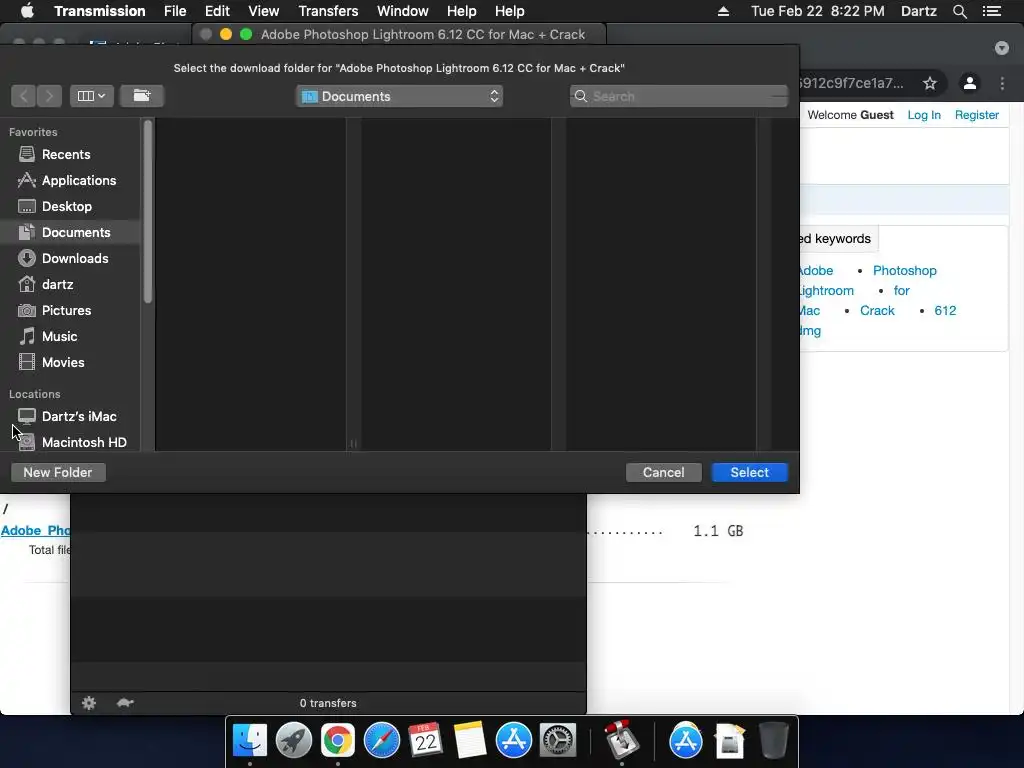
Task: Click the Crack keyword link
Action: tap(877, 310)
